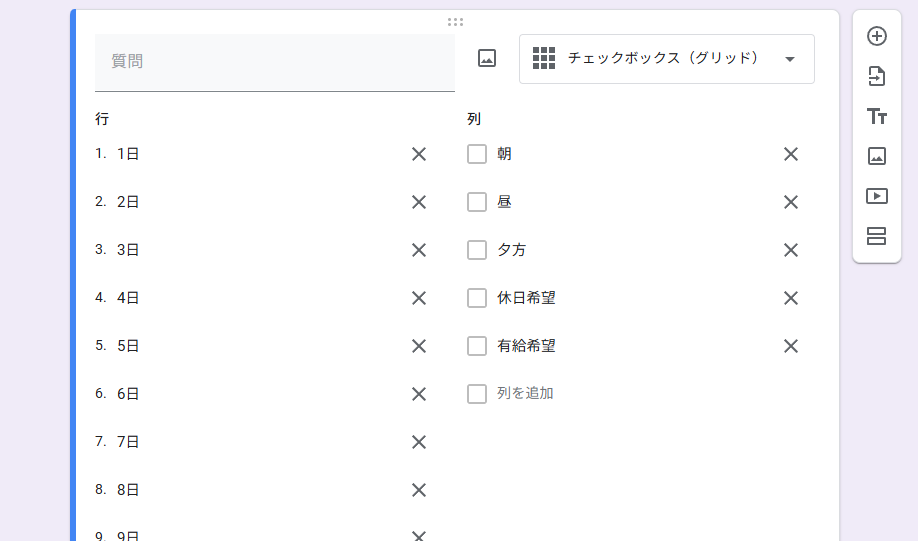
Task: Click the import questions icon
Action: point(877,76)
